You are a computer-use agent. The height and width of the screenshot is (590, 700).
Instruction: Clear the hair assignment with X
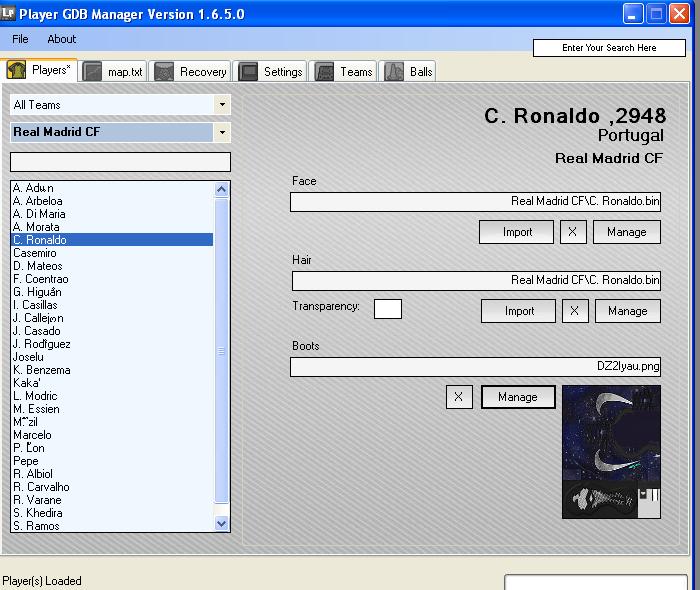(575, 311)
